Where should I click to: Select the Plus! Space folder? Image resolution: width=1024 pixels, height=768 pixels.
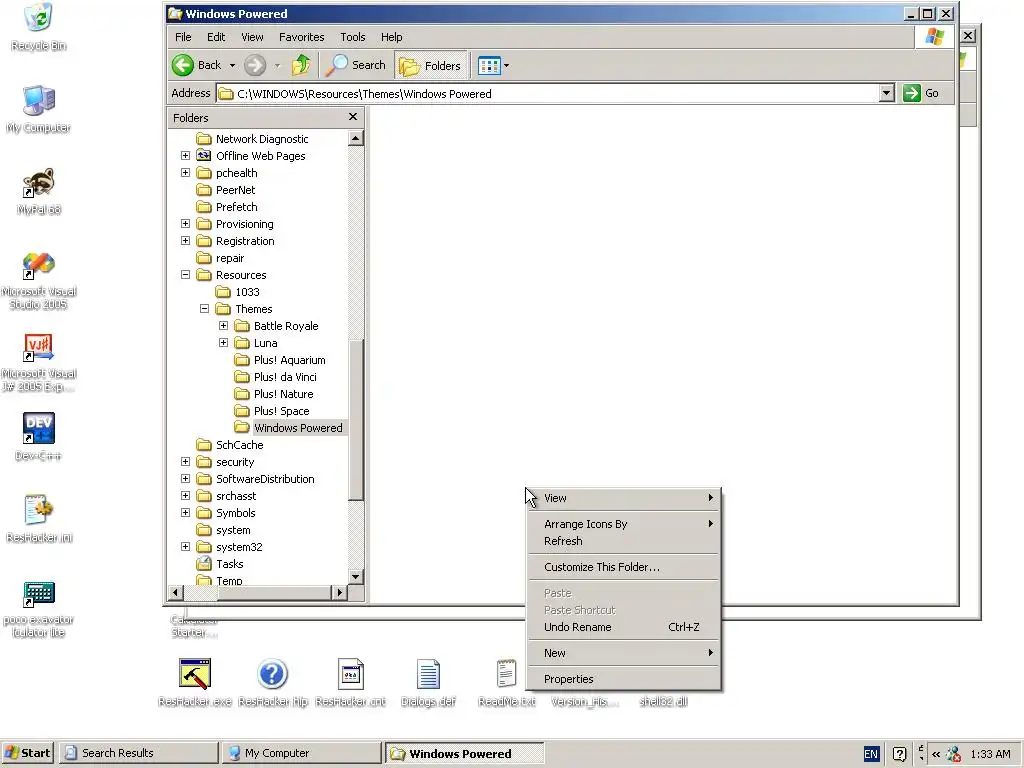(272, 410)
